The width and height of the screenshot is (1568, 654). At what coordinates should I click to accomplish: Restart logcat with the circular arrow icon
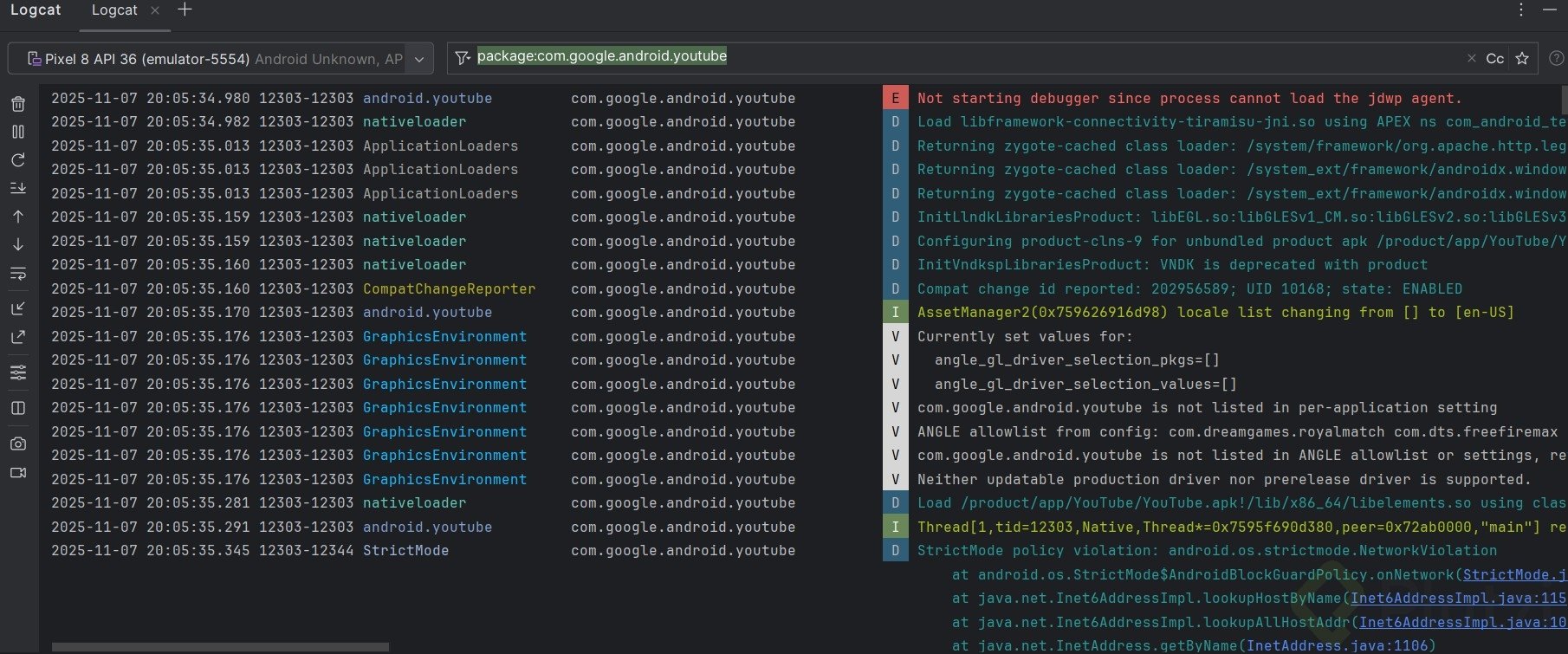coord(18,160)
